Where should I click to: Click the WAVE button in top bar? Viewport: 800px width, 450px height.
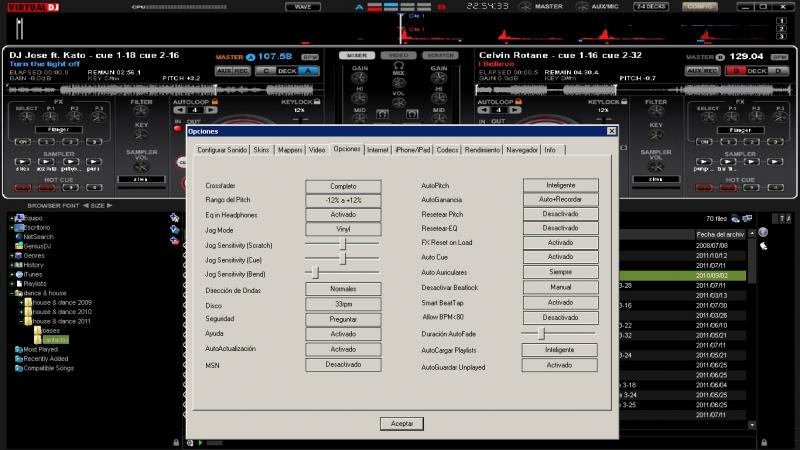point(303,6)
